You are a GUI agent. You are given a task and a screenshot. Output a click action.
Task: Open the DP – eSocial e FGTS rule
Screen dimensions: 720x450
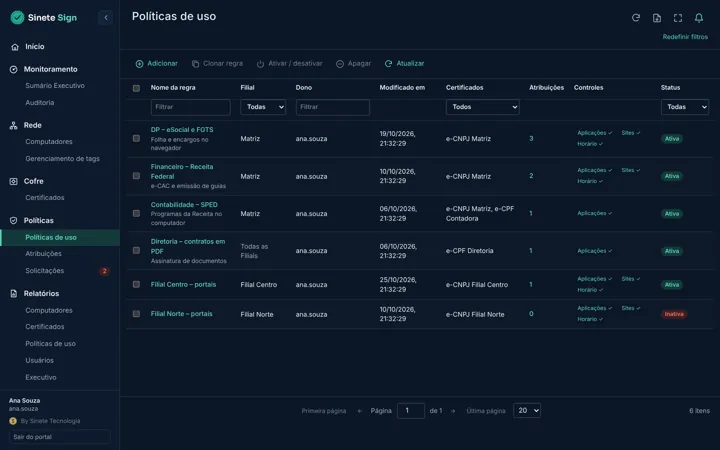tap(182, 129)
